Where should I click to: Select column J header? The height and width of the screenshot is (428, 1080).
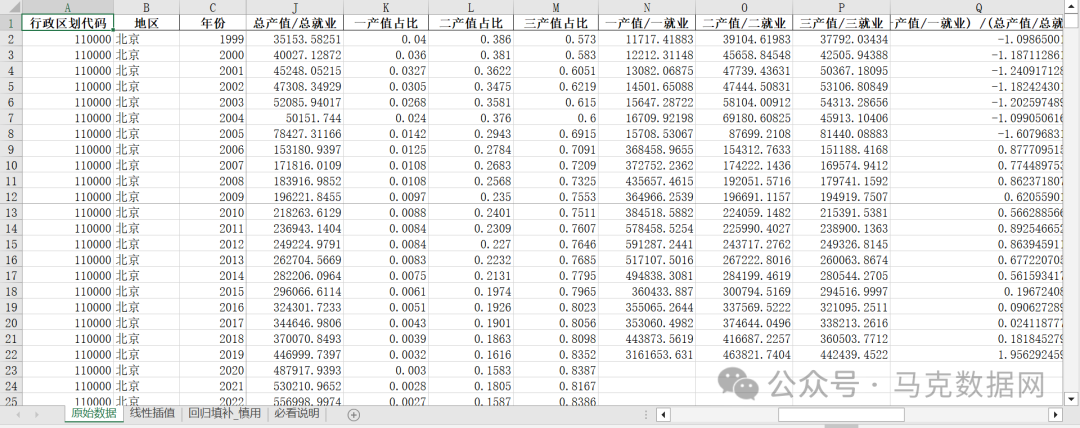294,8
